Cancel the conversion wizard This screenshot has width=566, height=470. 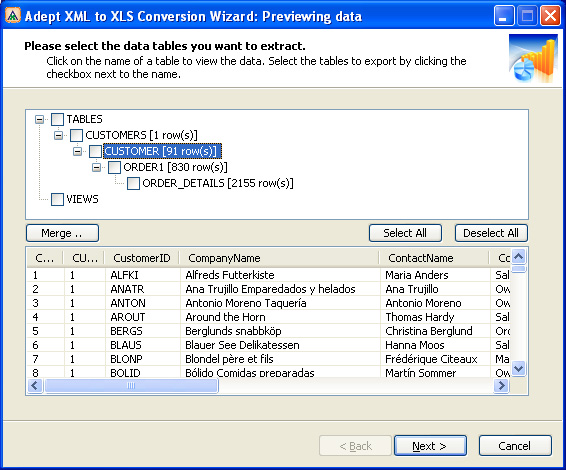tap(515, 446)
